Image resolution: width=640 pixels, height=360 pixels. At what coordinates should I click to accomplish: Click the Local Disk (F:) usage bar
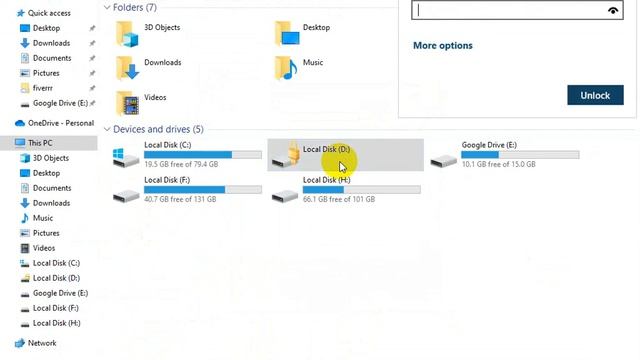click(203, 190)
